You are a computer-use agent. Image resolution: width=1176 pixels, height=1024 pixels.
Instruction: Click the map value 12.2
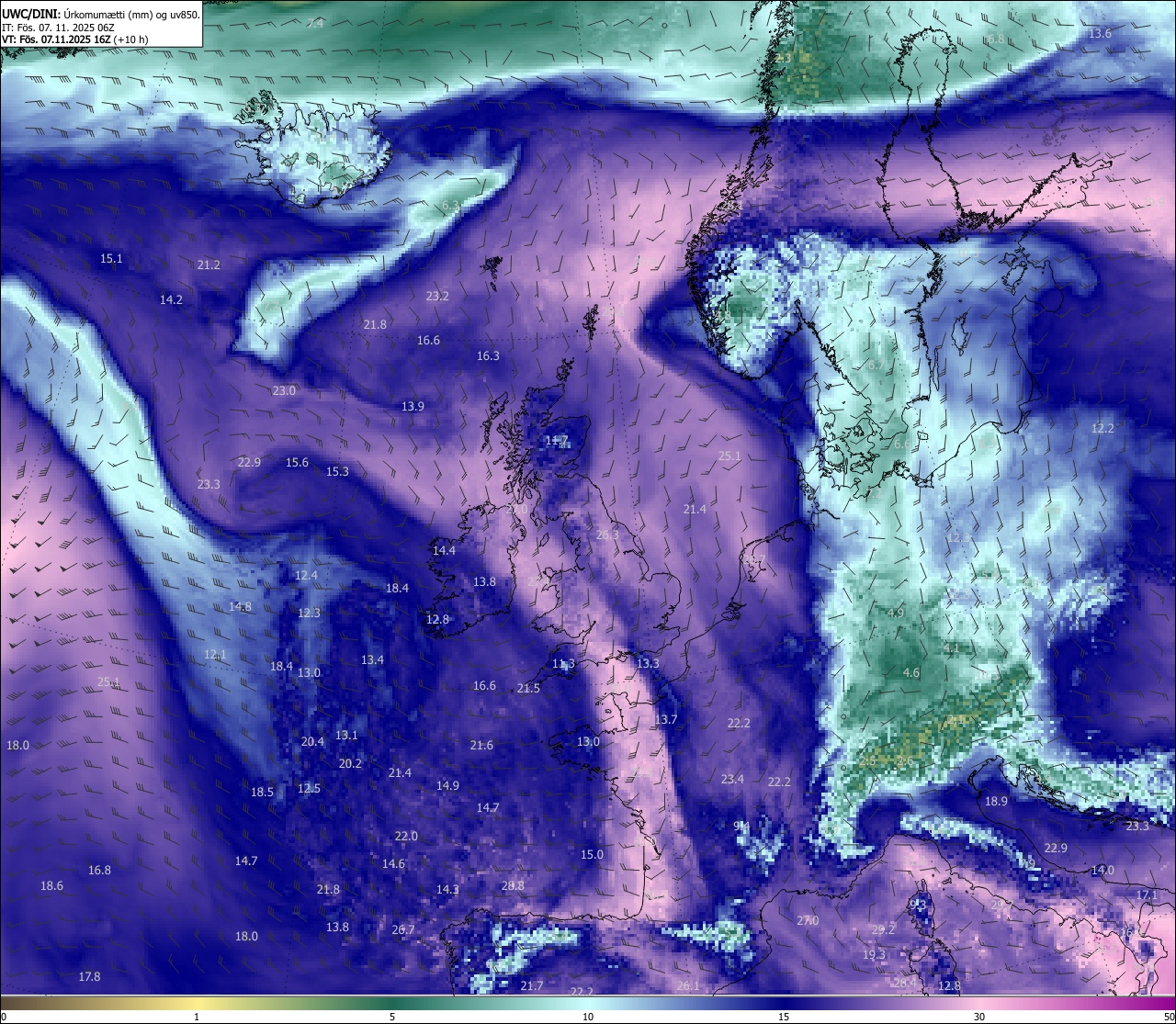(1102, 429)
